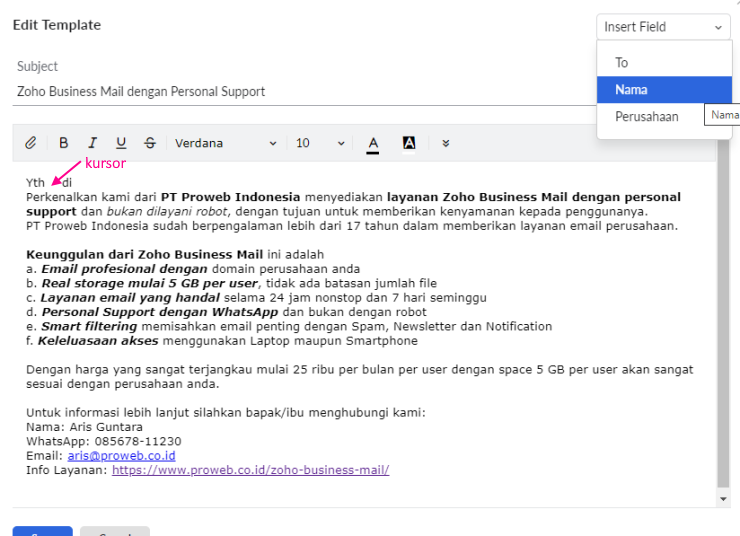The image size is (740, 536).
Task: Click the text 'PT Proweb Indonesia' in bold
Action: tap(230, 197)
